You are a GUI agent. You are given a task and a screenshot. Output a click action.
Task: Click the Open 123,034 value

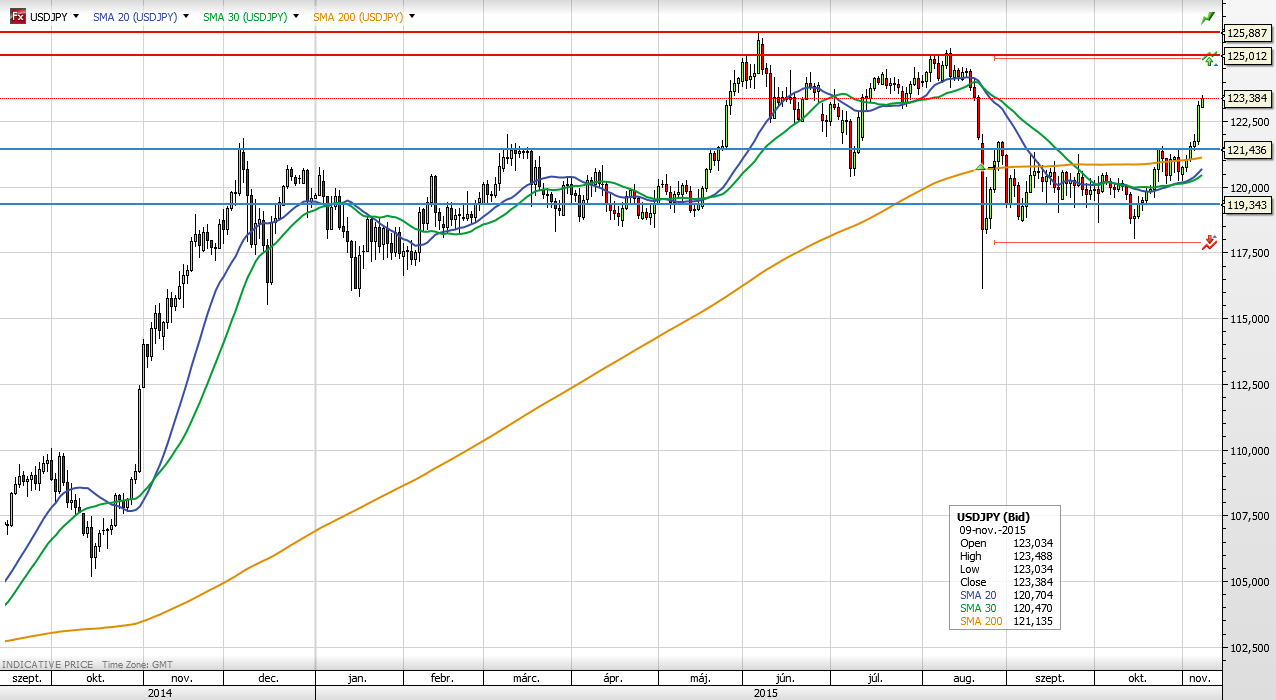[x=1033, y=543]
